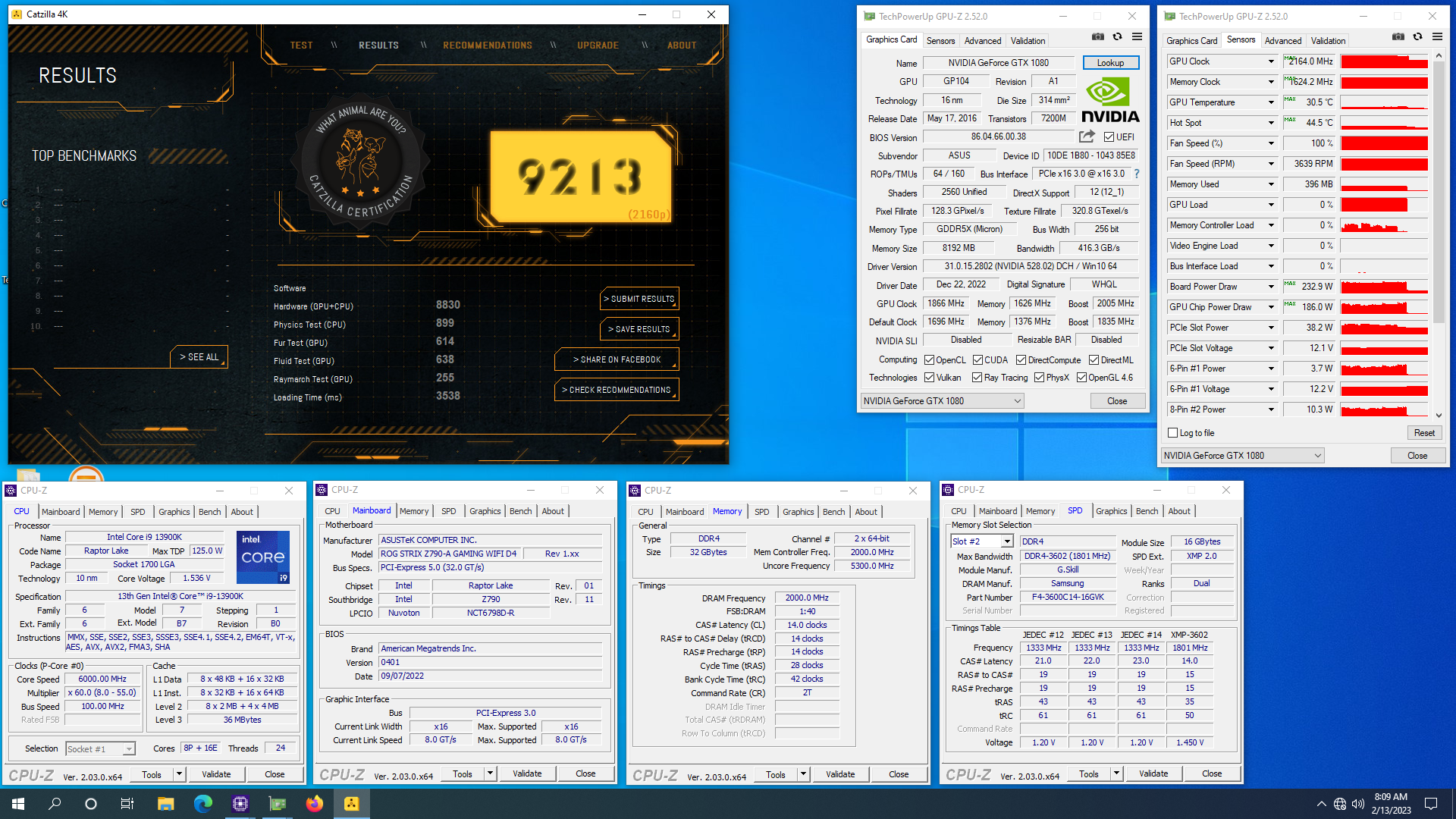Open notification center icon

pos(1431,804)
